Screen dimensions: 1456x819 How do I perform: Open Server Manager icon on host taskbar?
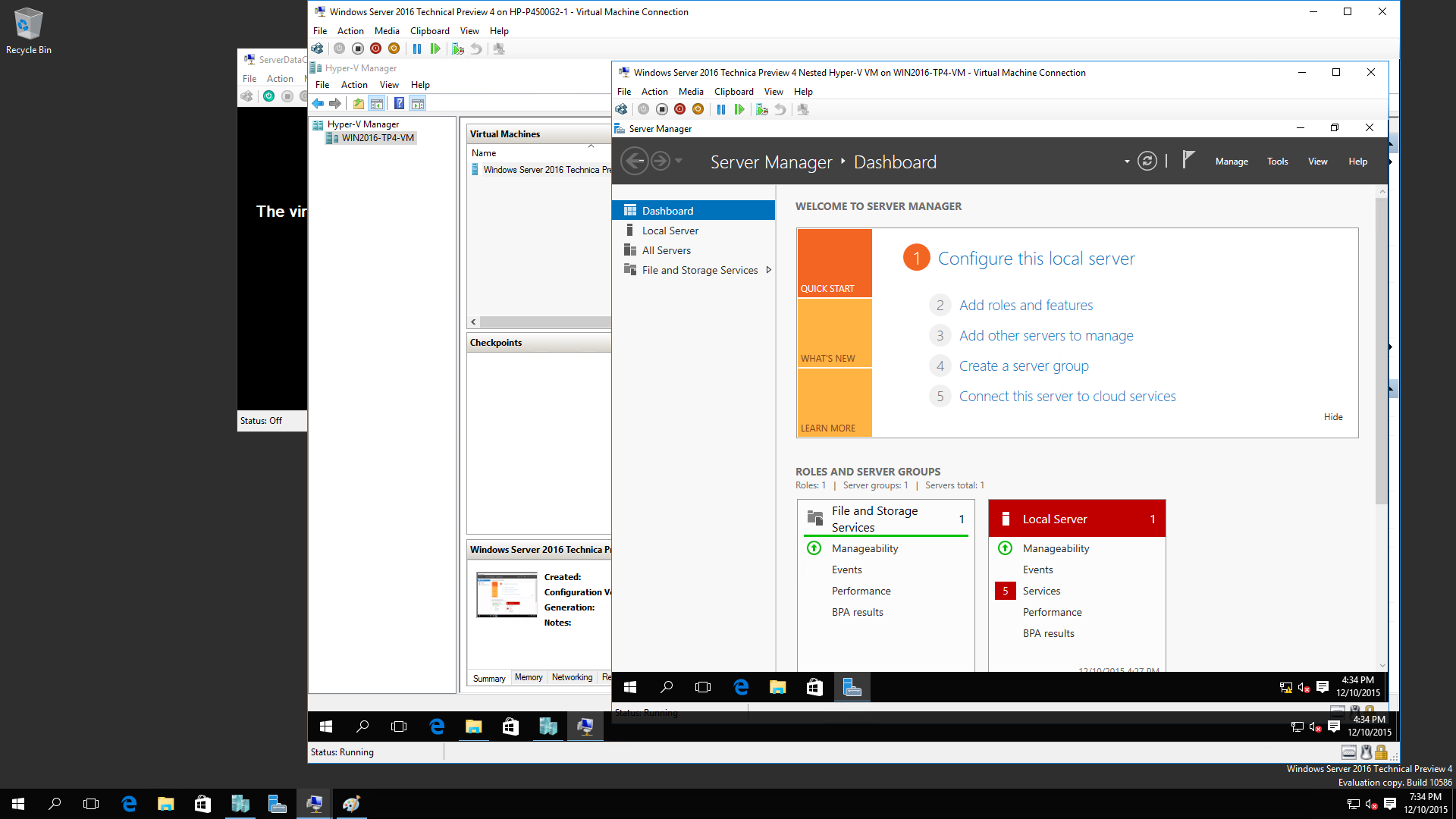click(x=277, y=804)
